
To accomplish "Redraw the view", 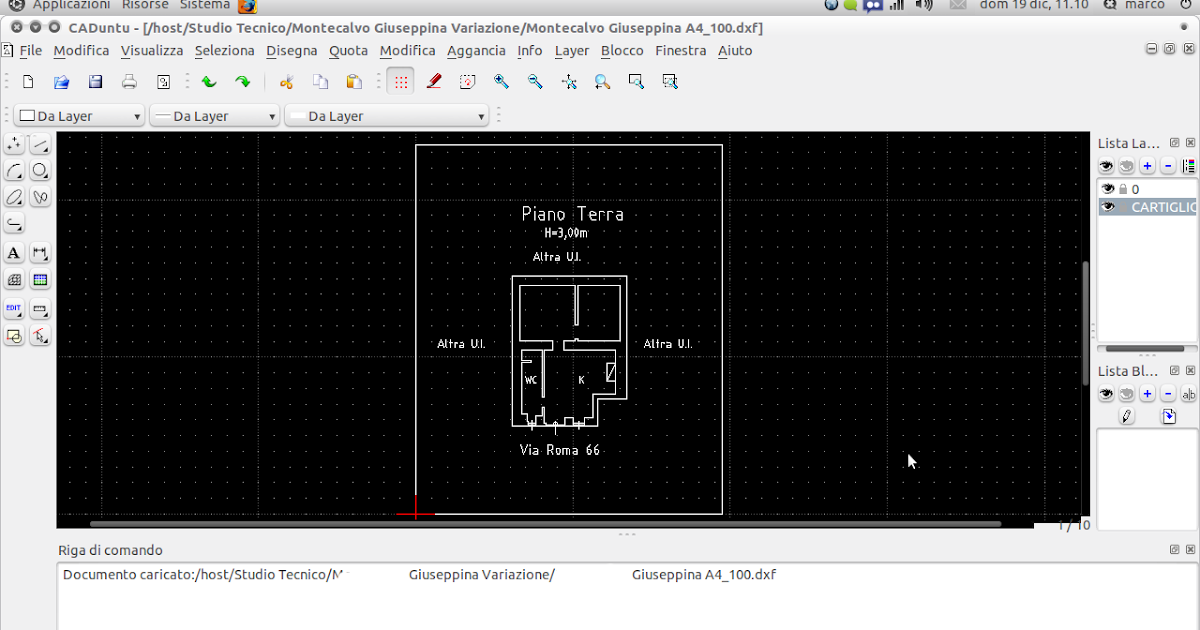I will [x=467, y=82].
